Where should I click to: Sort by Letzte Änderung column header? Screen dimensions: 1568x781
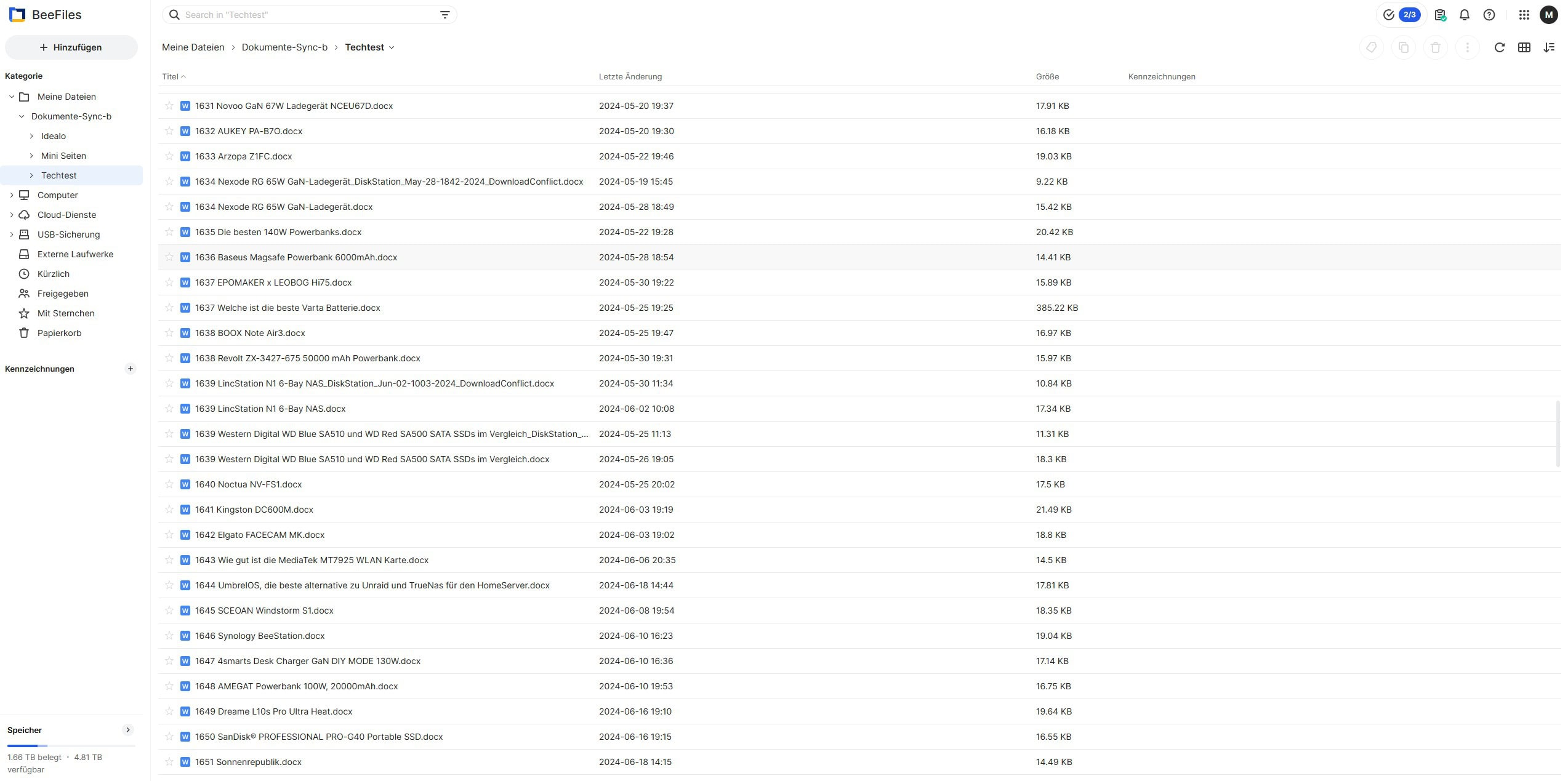pos(630,77)
